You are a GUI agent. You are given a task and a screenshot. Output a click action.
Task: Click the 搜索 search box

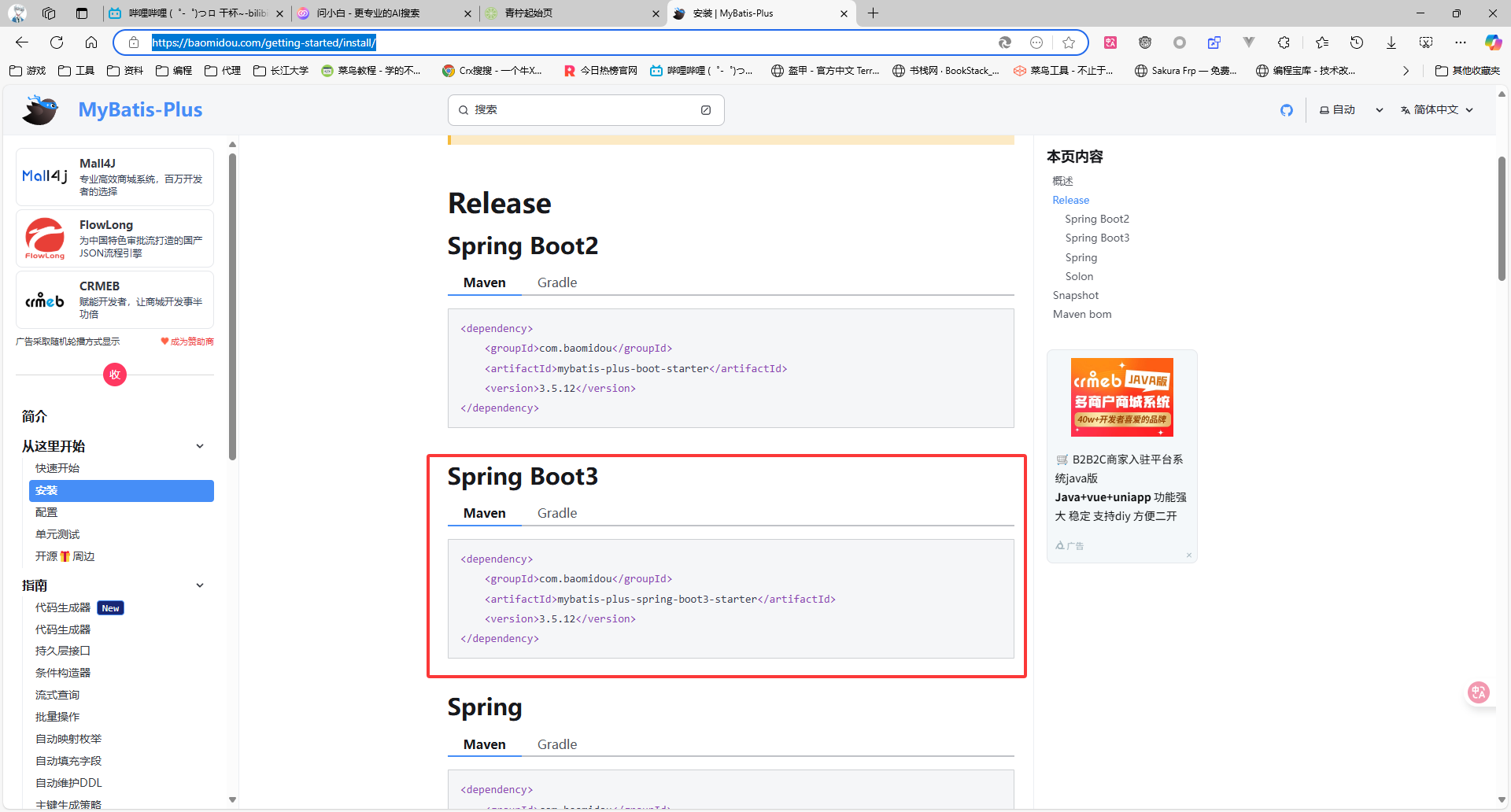tap(585, 110)
